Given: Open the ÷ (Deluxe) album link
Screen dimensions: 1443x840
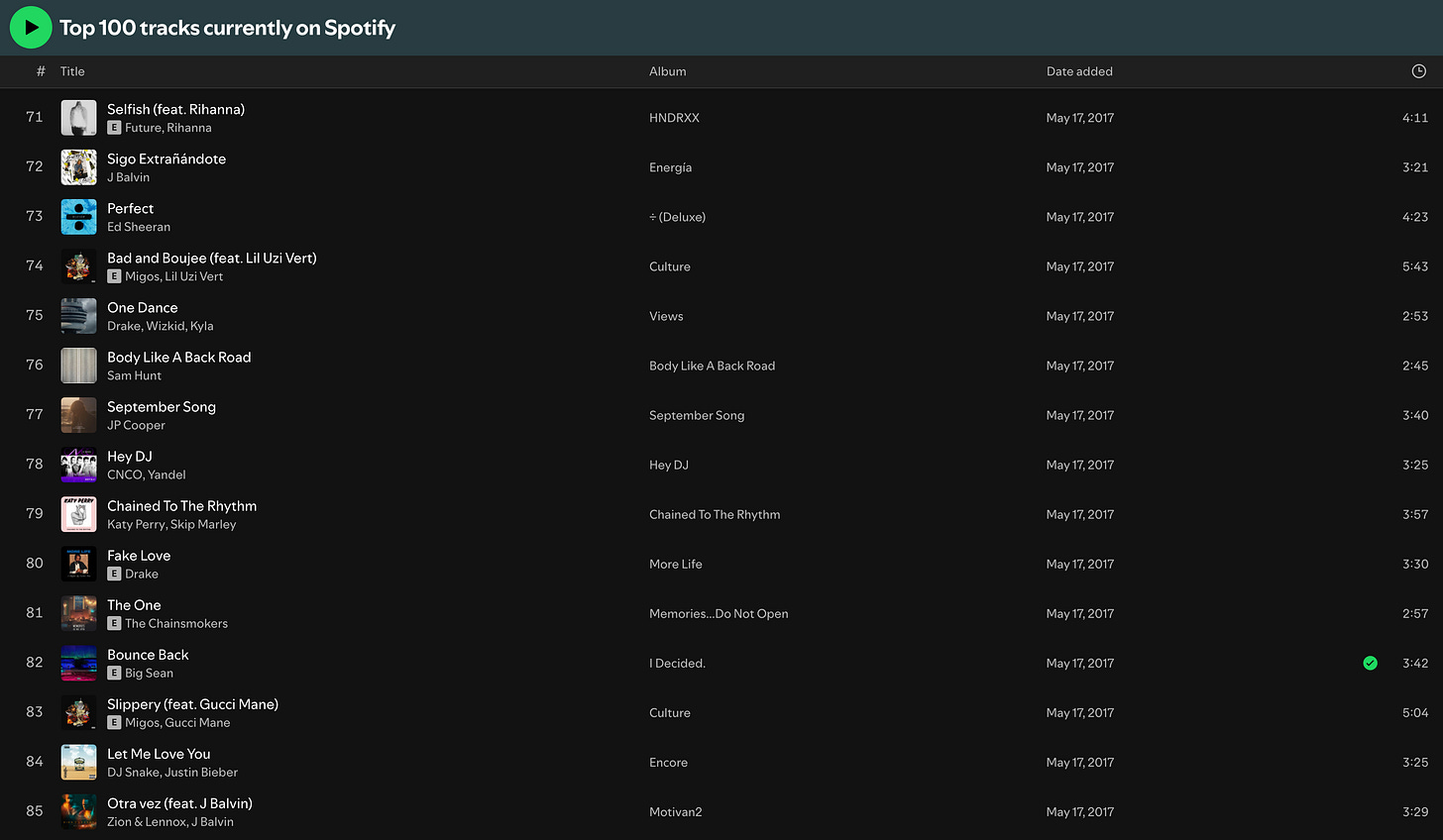Looking at the screenshot, I should [677, 217].
